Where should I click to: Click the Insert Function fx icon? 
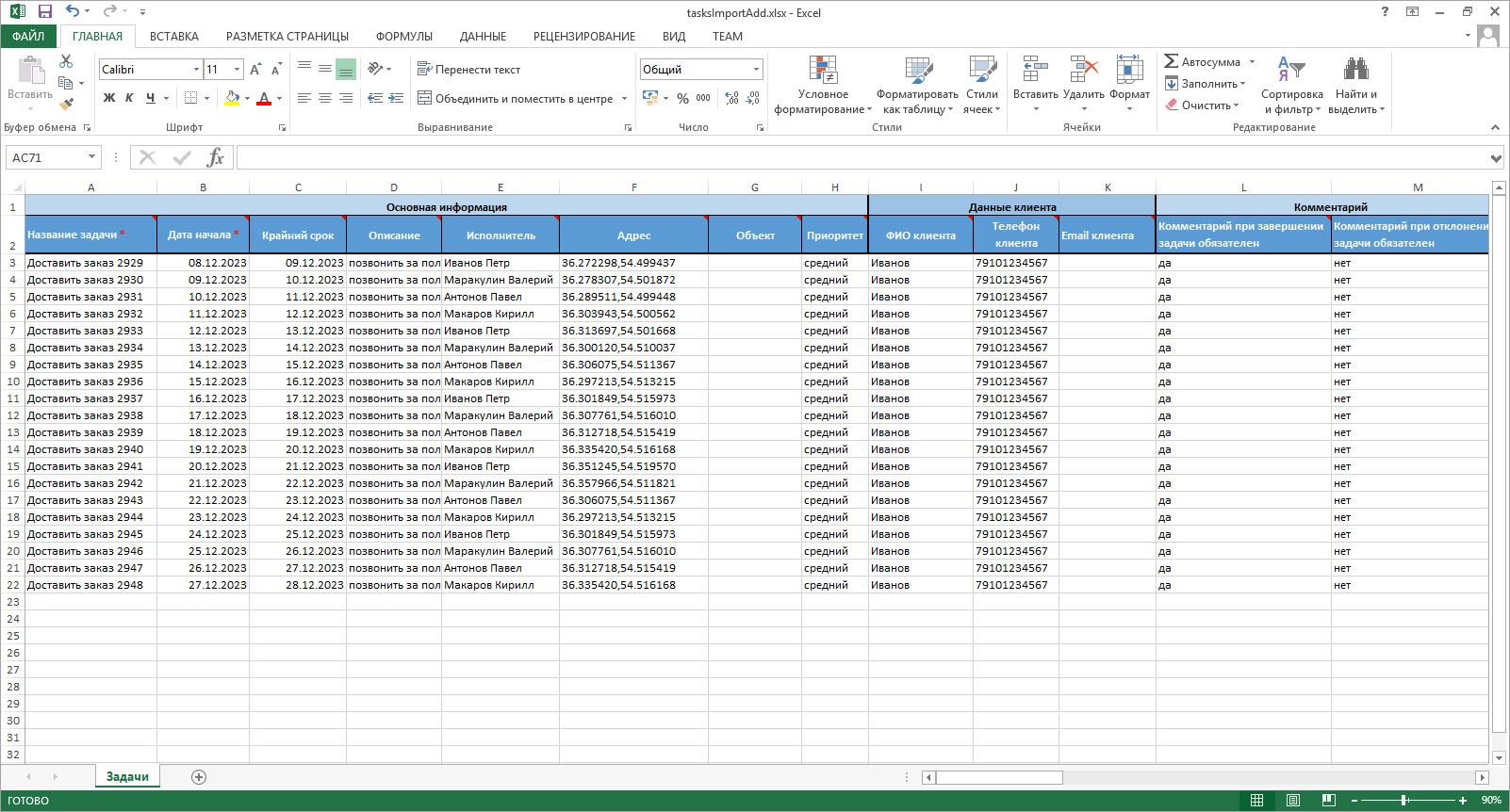tap(215, 157)
